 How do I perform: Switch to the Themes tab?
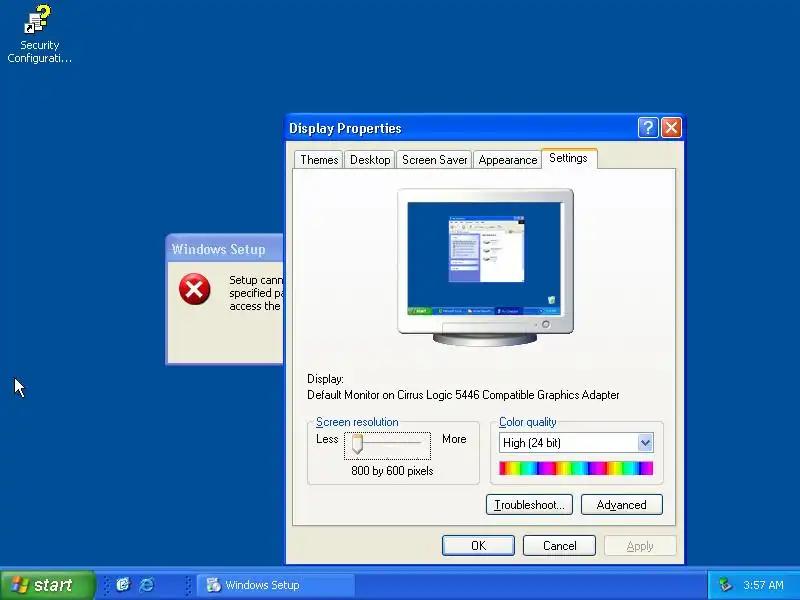(319, 160)
